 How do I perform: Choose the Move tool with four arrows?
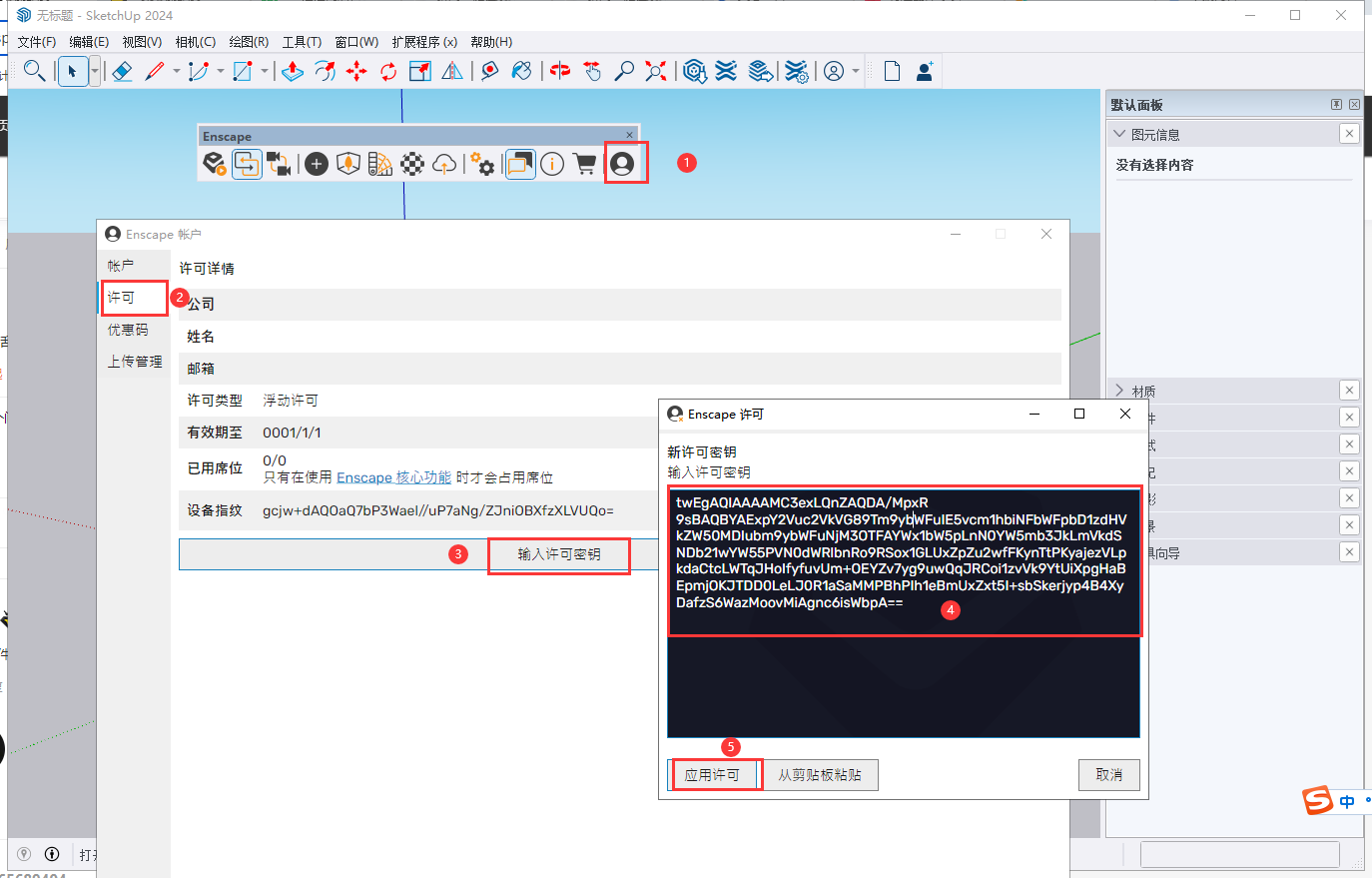(356, 71)
